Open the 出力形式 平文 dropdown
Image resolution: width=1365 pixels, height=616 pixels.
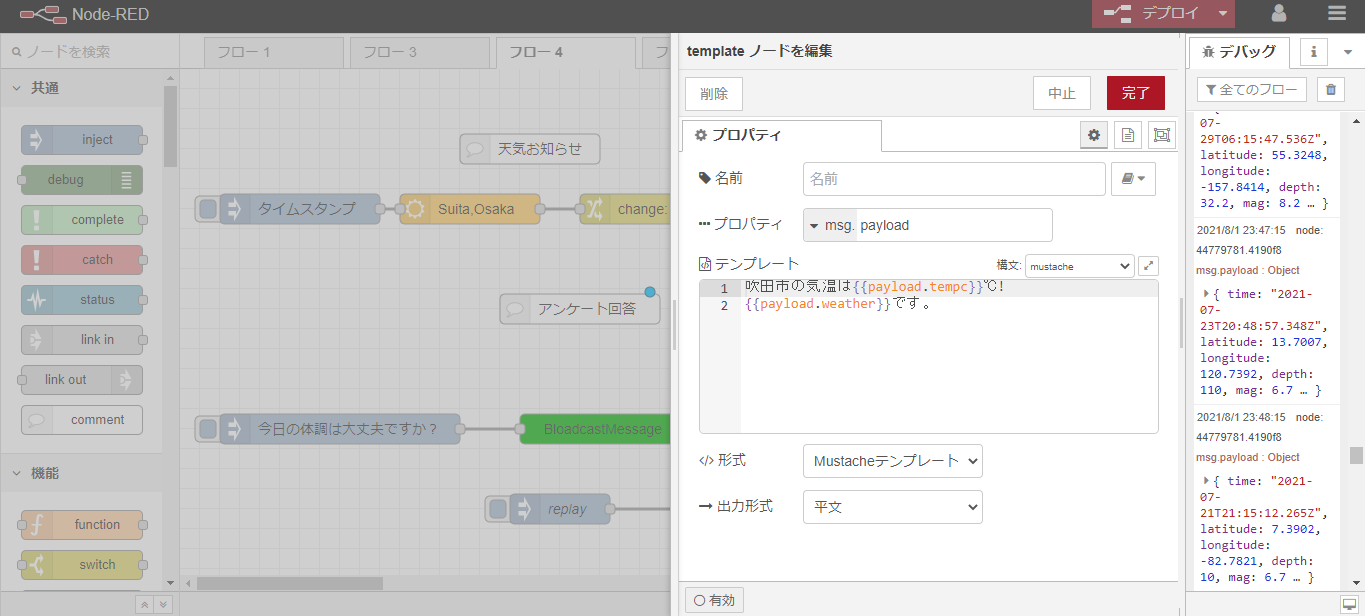[892, 507]
